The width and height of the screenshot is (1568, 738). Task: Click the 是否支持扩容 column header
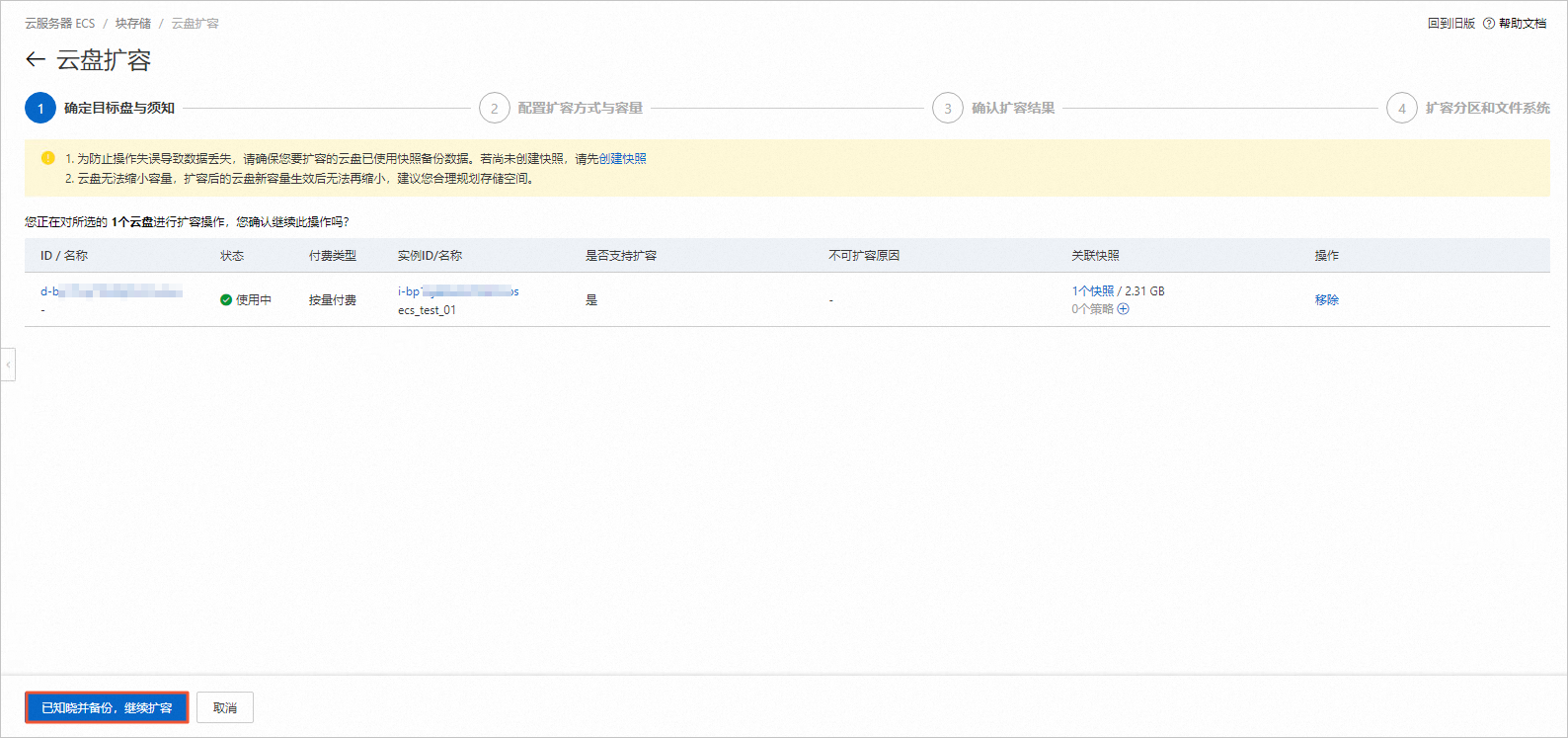tap(621, 256)
